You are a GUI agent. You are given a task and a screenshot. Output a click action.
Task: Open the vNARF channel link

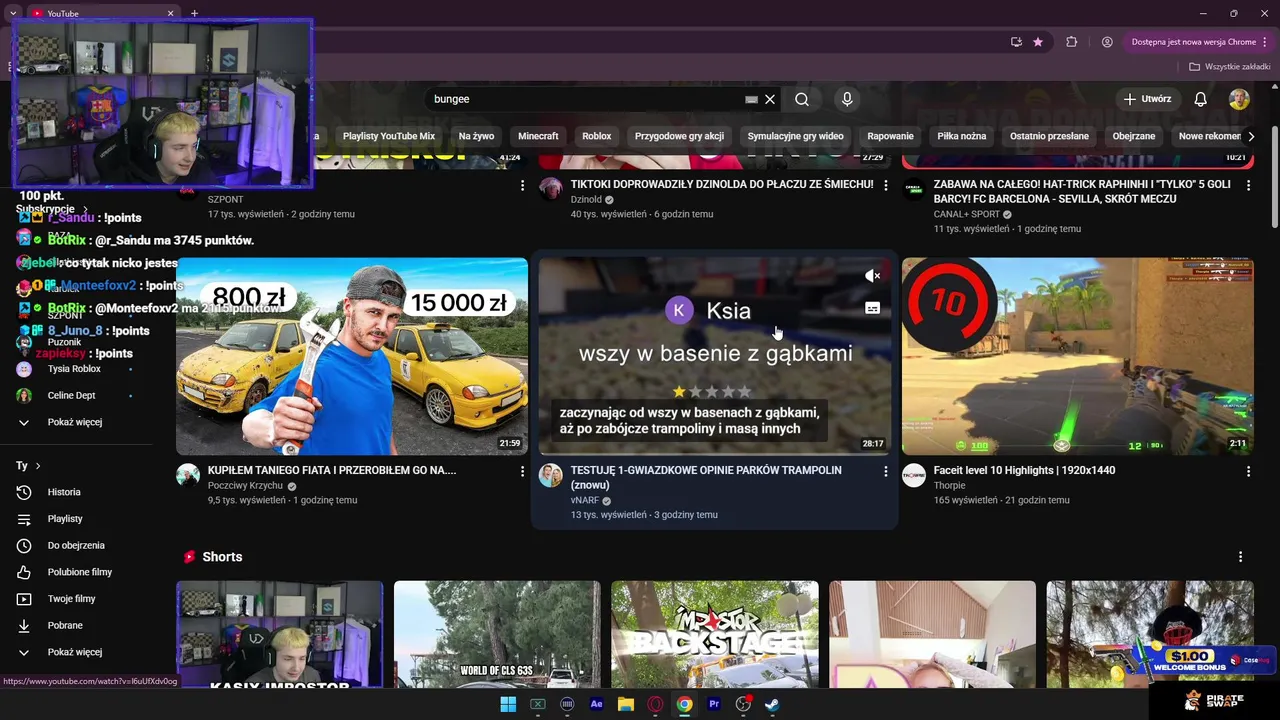[x=585, y=501]
